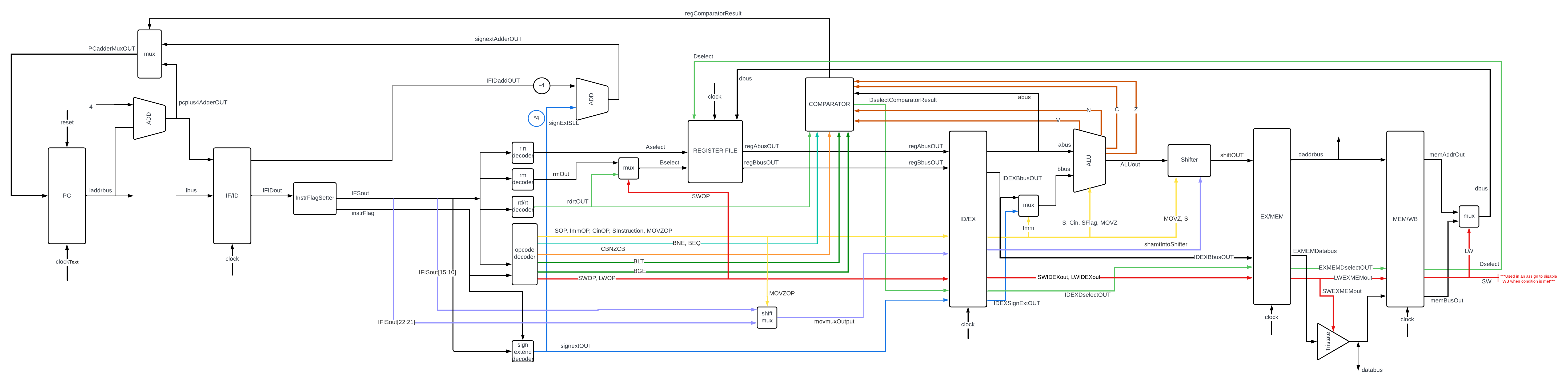1568x385 pixels.
Task: Select the signextOUT label
Action: 576,346
